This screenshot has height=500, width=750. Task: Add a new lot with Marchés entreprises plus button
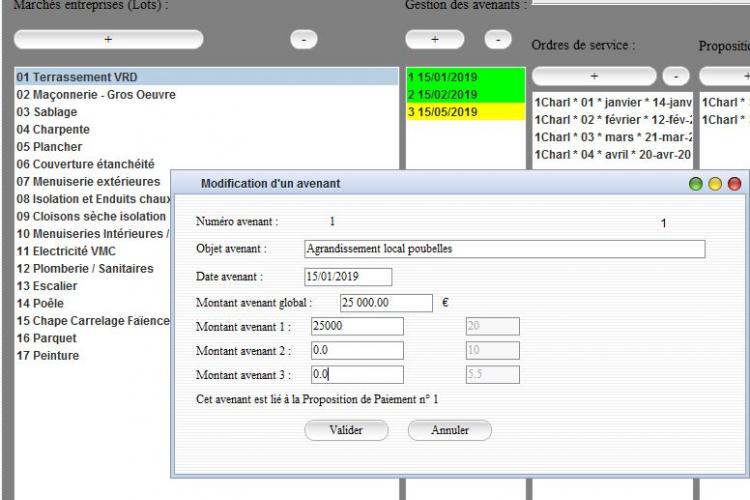109,39
